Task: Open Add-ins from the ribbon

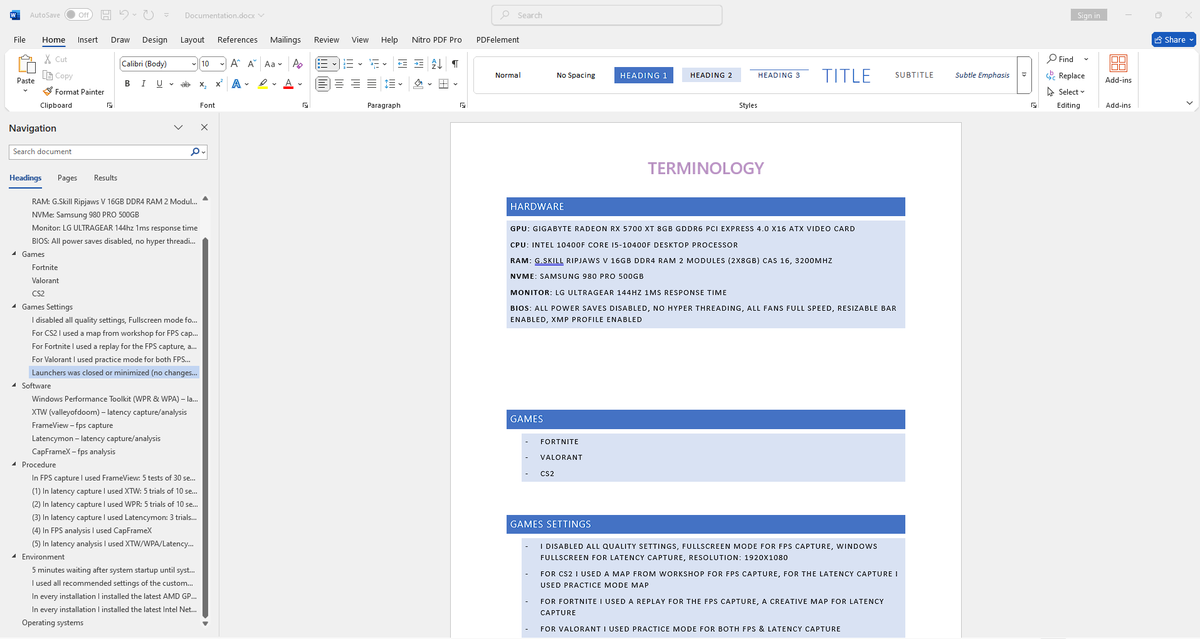Action: [1118, 69]
